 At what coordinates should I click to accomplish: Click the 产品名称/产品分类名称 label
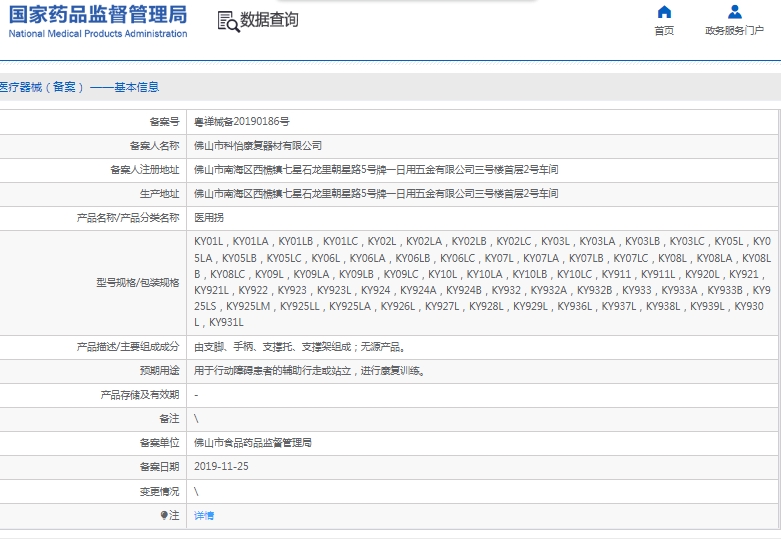tap(128, 218)
